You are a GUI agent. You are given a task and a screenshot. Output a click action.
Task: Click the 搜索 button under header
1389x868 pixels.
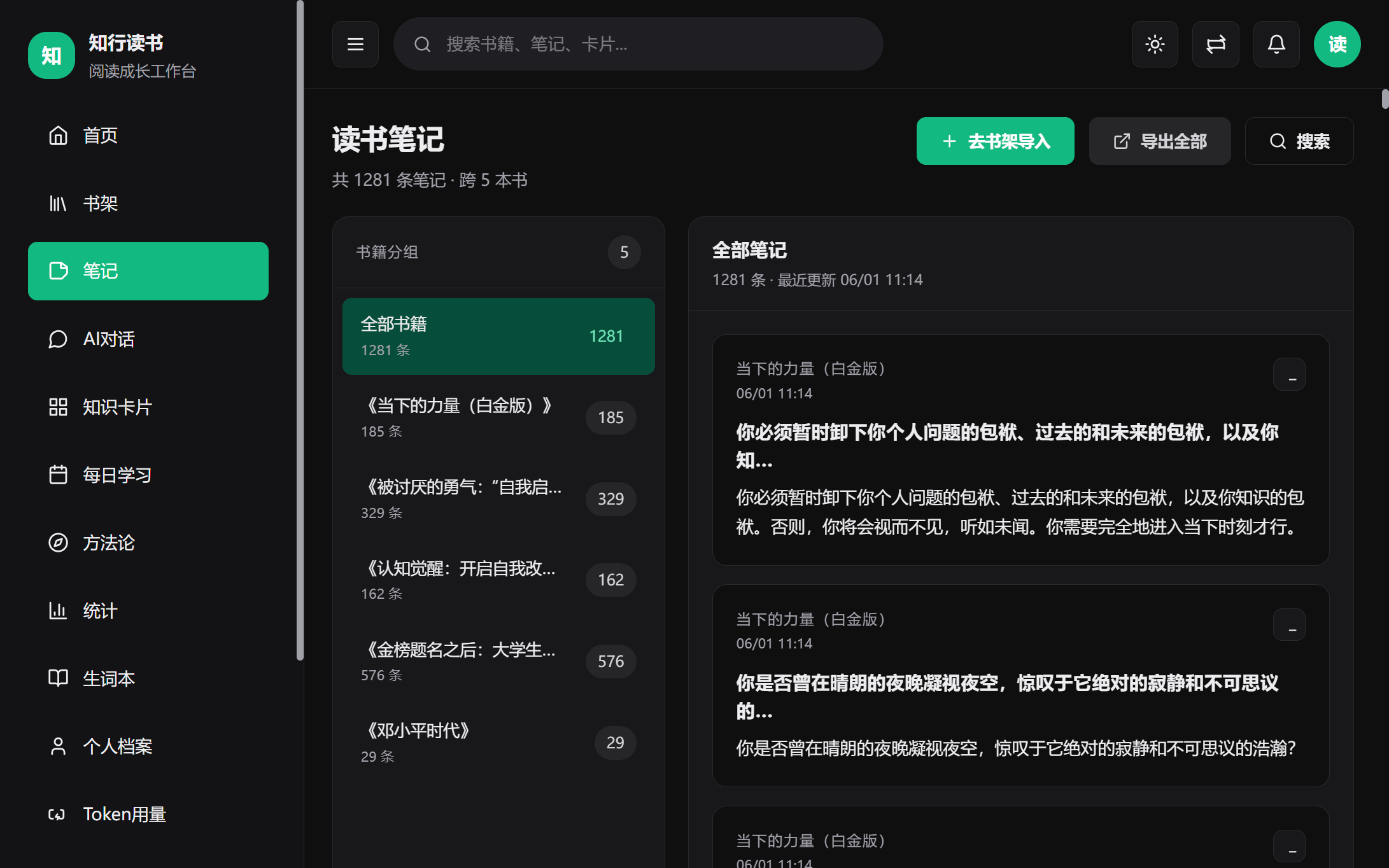click(x=1299, y=141)
